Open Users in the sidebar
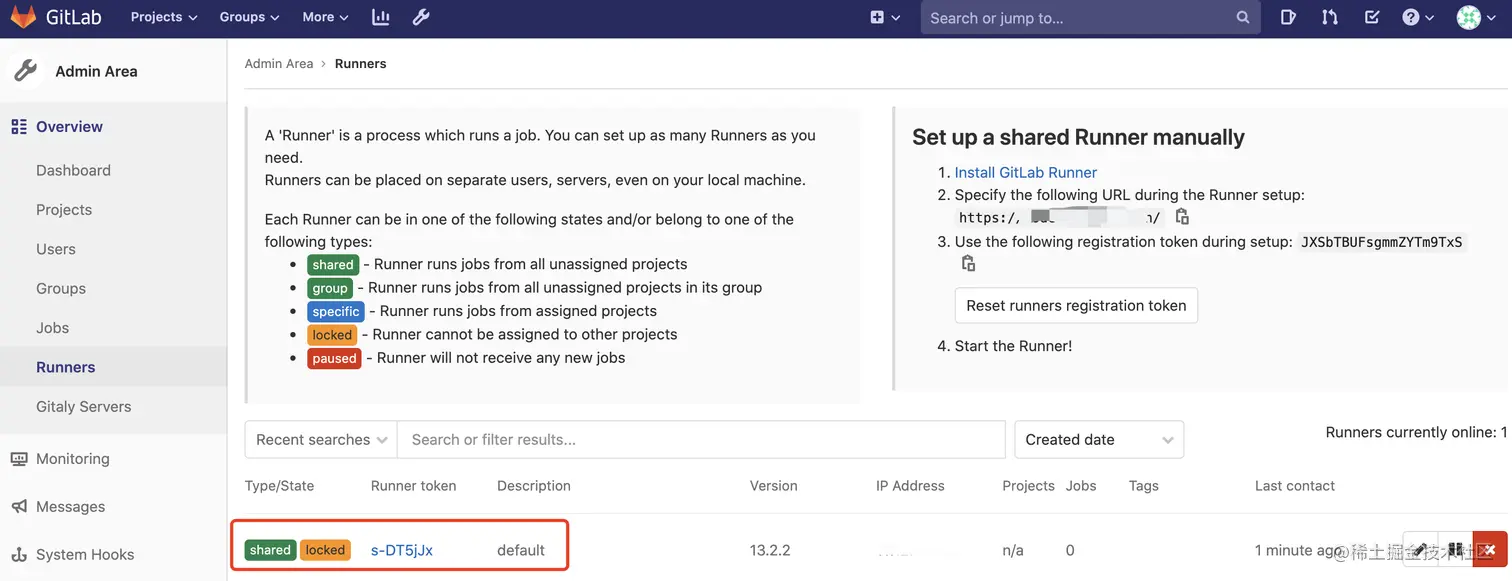 [x=56, y=249]
